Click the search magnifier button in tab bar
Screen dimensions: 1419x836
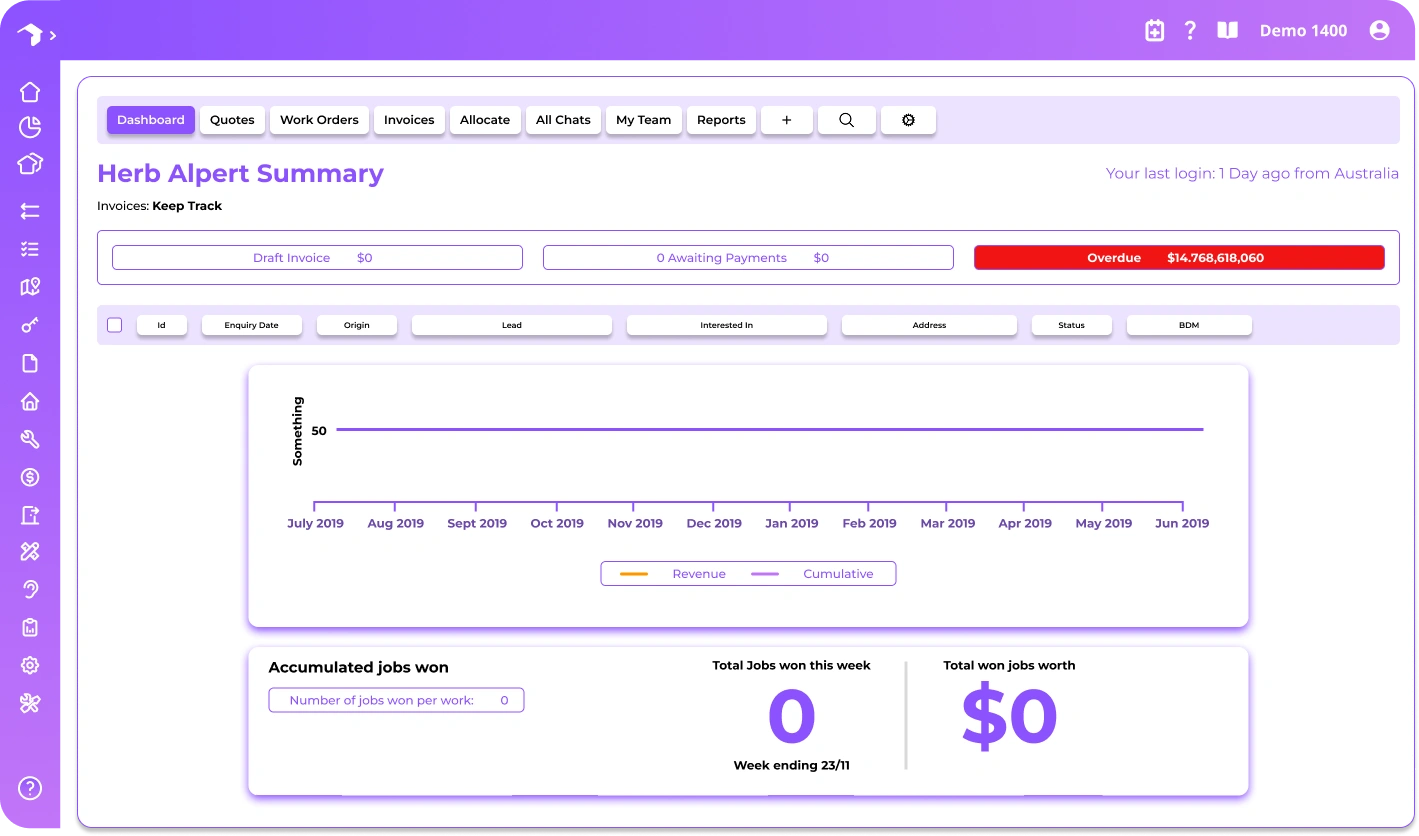coord(846,120)
